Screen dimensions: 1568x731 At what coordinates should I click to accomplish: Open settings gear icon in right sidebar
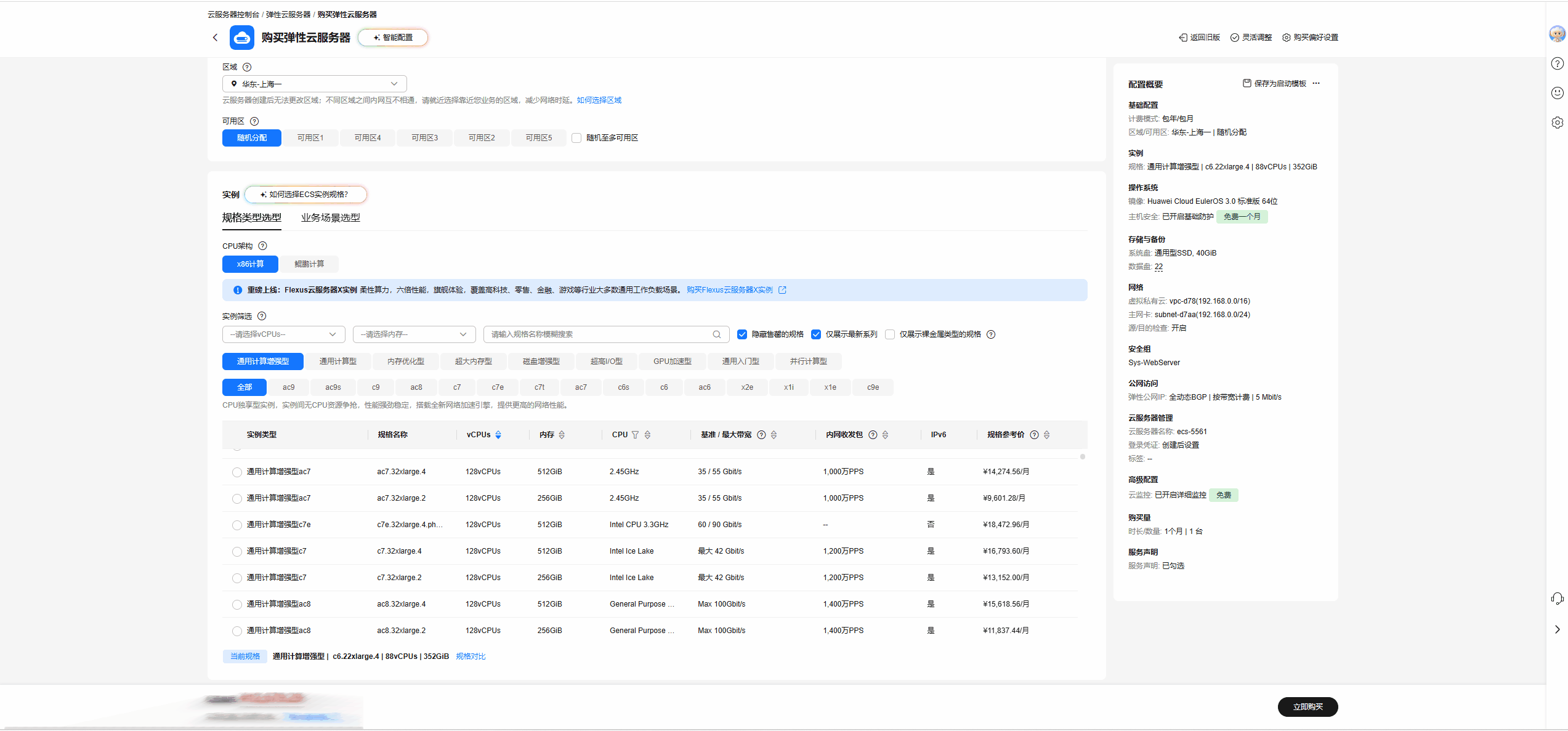point(1557,123)
